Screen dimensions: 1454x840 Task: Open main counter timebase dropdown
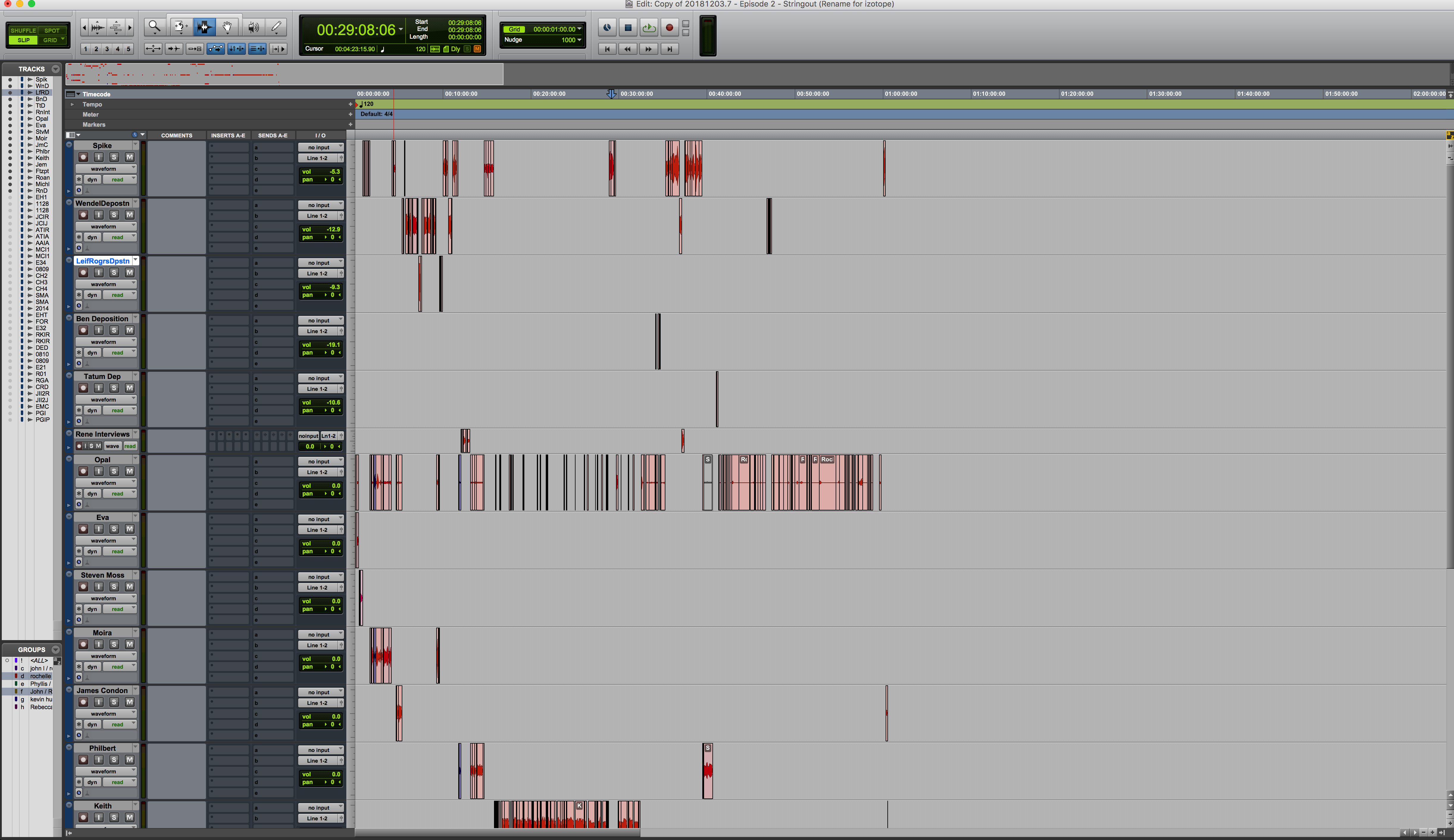(401, 29)
